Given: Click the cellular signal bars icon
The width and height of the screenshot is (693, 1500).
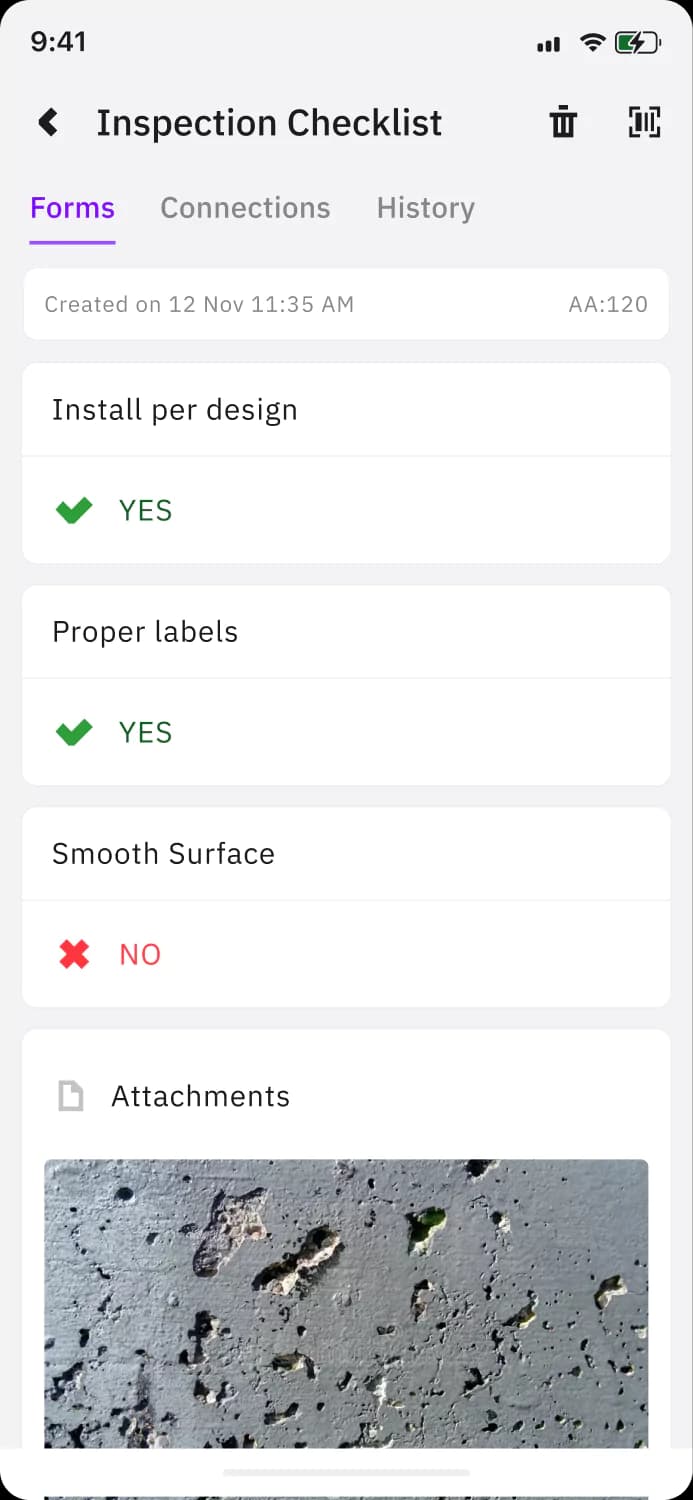Looking at the screenshot, I should click(x=548, y=45).
